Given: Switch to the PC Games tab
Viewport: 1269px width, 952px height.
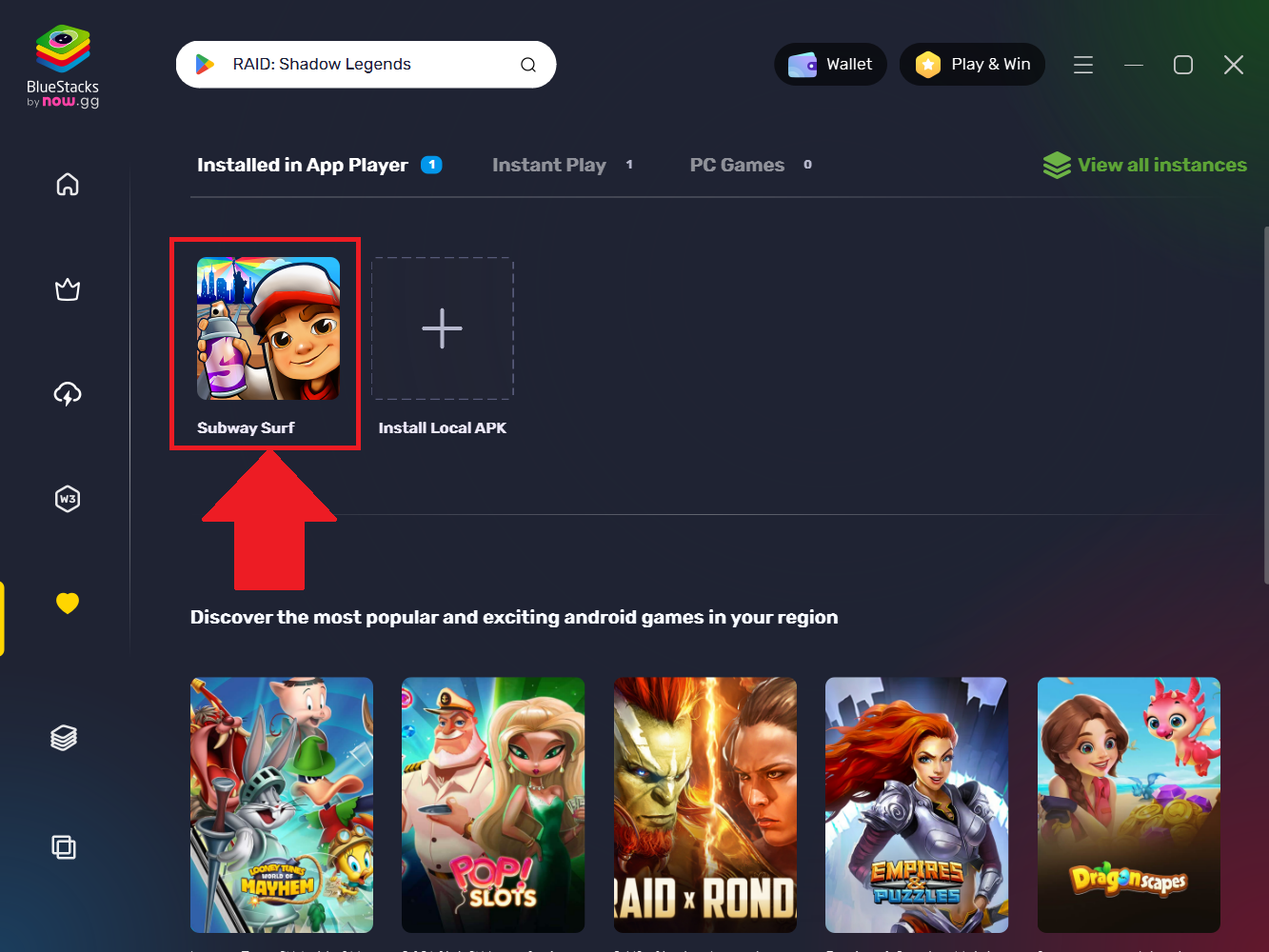Looking at the screenshot, I should pos(737,164).
